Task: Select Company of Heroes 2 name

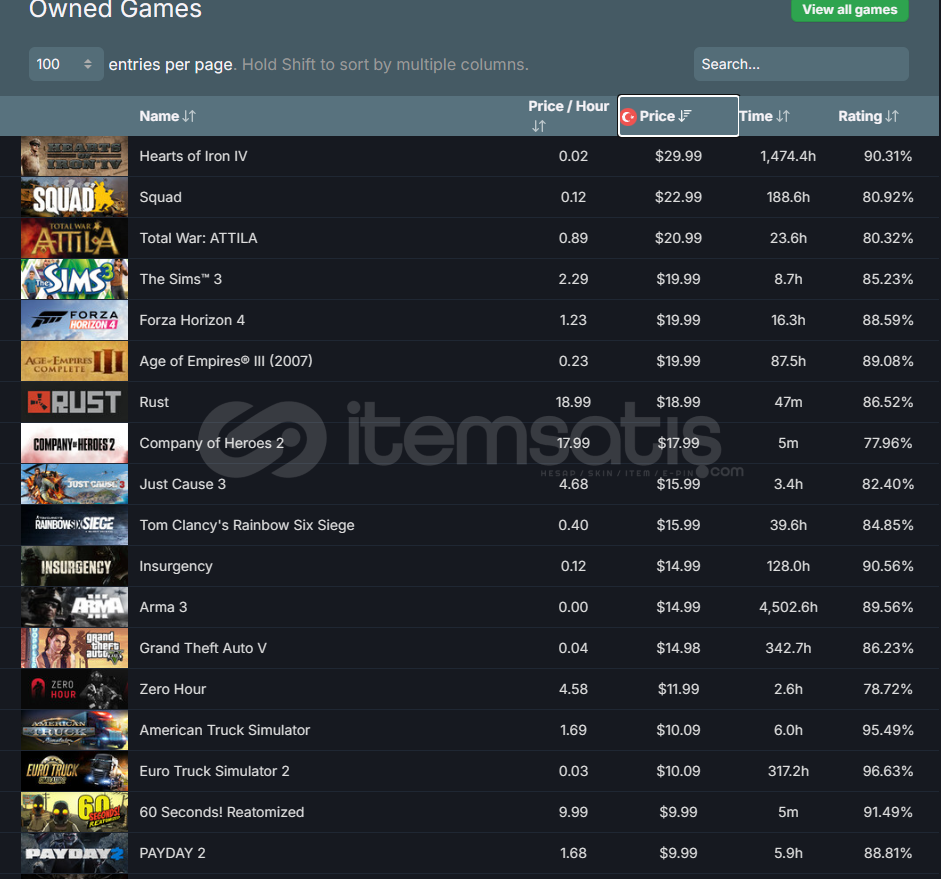Action: click(x=211, y=443)
